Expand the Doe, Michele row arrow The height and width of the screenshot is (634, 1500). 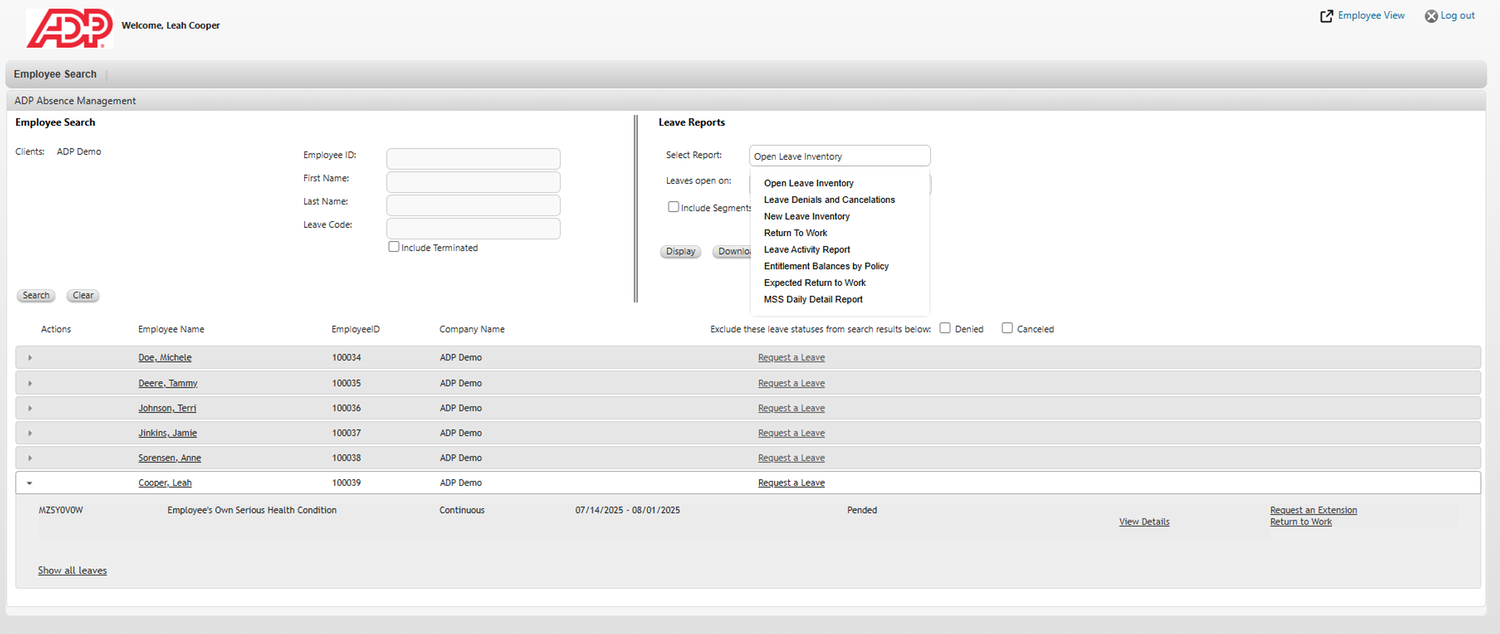coord(30,358)
